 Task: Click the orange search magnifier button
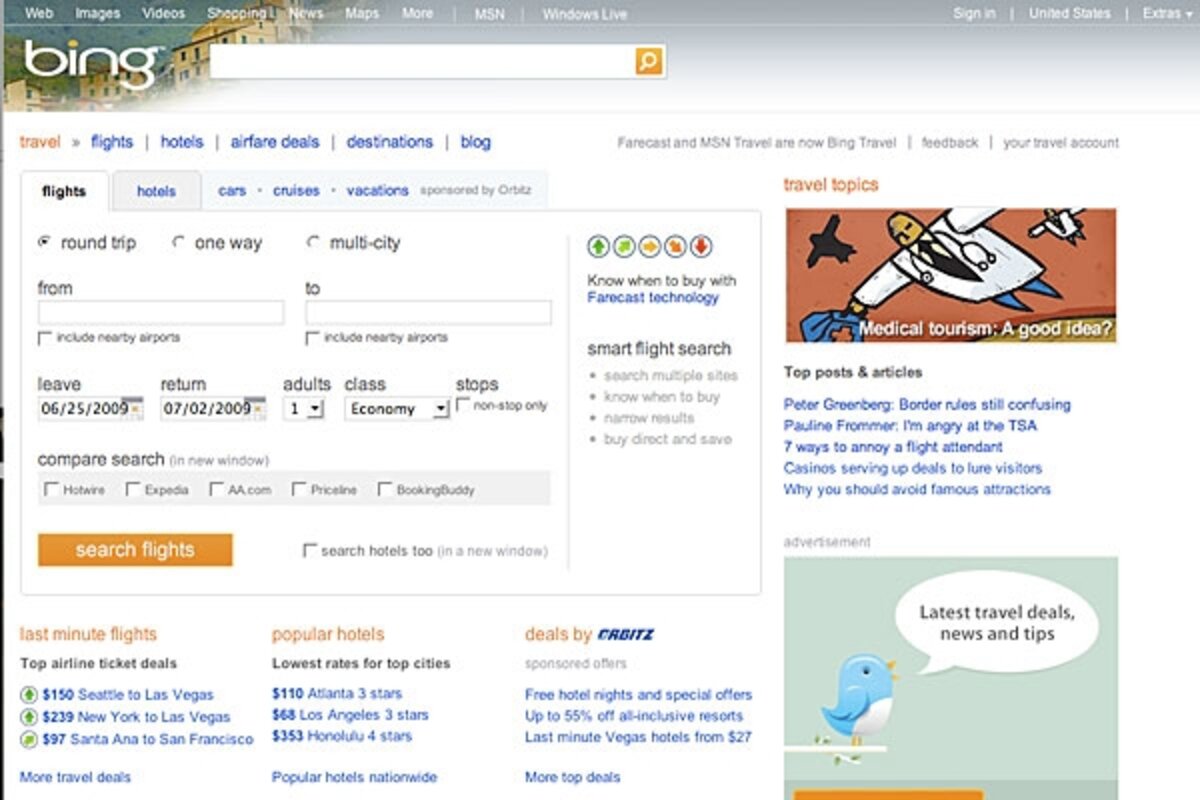point(649,62)
